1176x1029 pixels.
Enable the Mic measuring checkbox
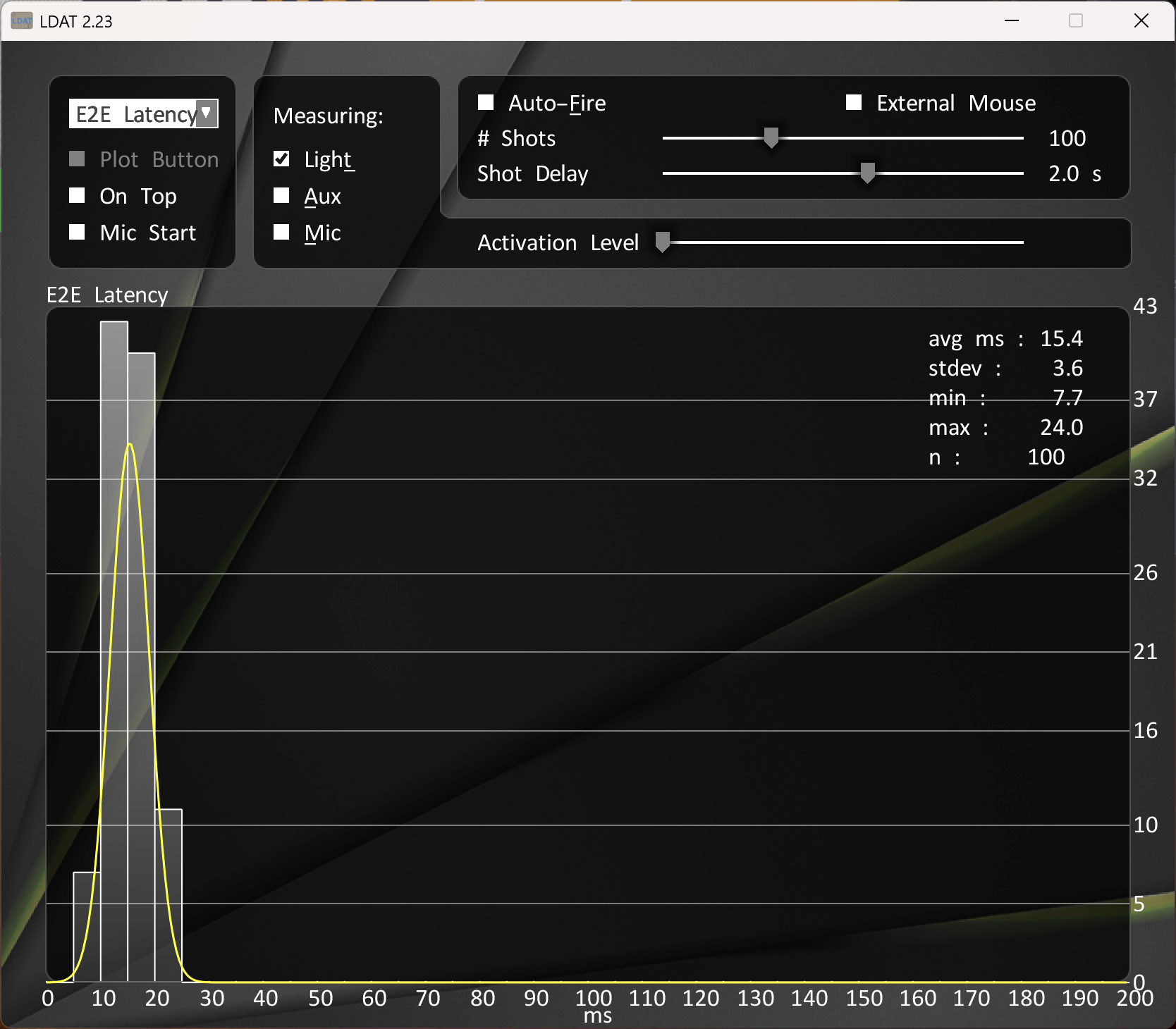click(281, 232)
